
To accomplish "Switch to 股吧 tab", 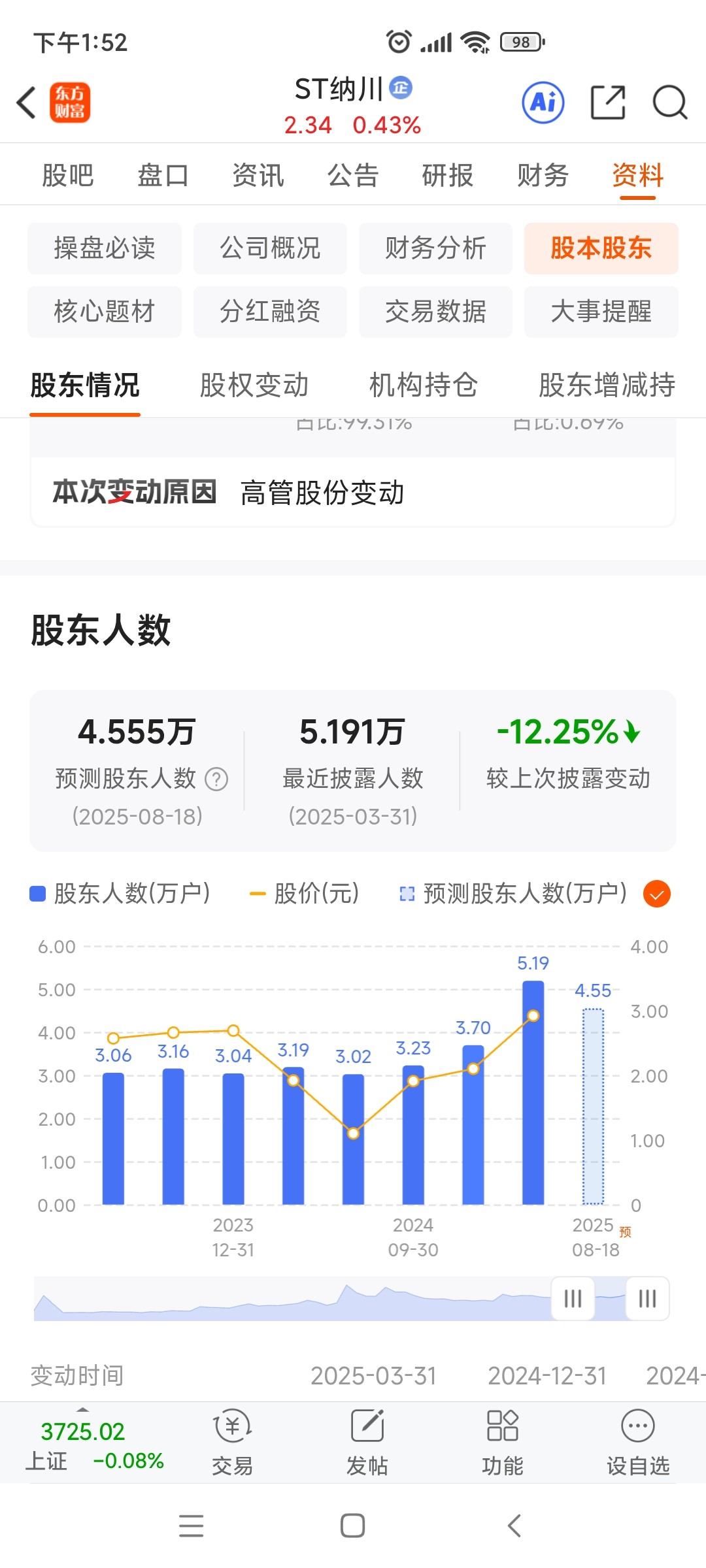I will click(68, 175).
